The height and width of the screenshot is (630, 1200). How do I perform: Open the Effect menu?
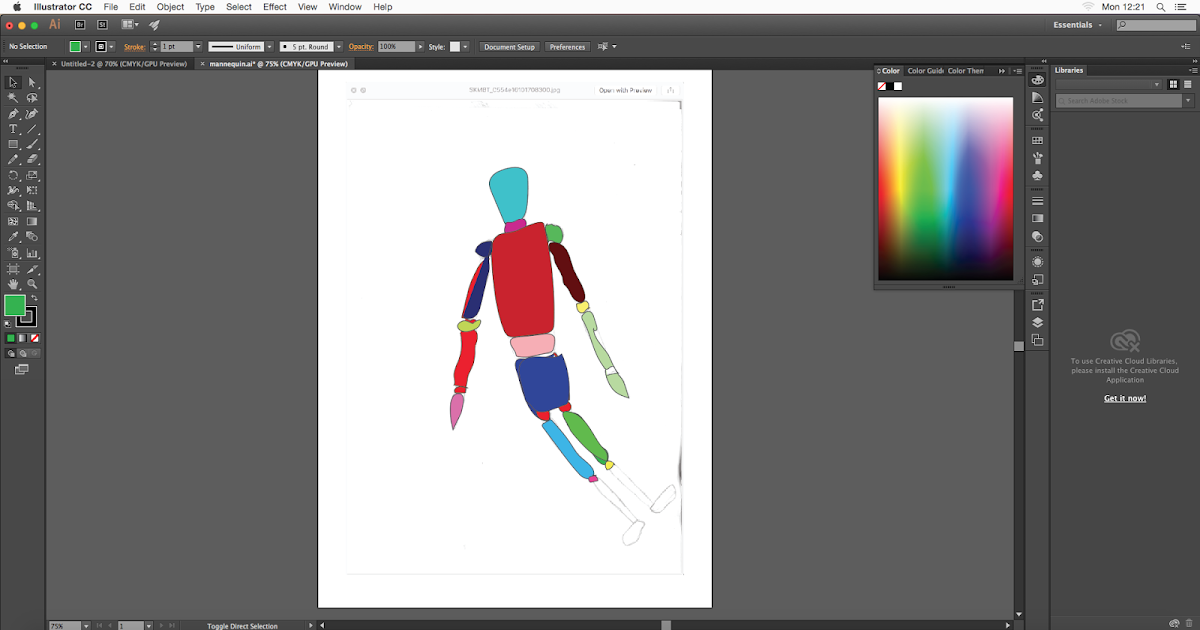[275, 7]
